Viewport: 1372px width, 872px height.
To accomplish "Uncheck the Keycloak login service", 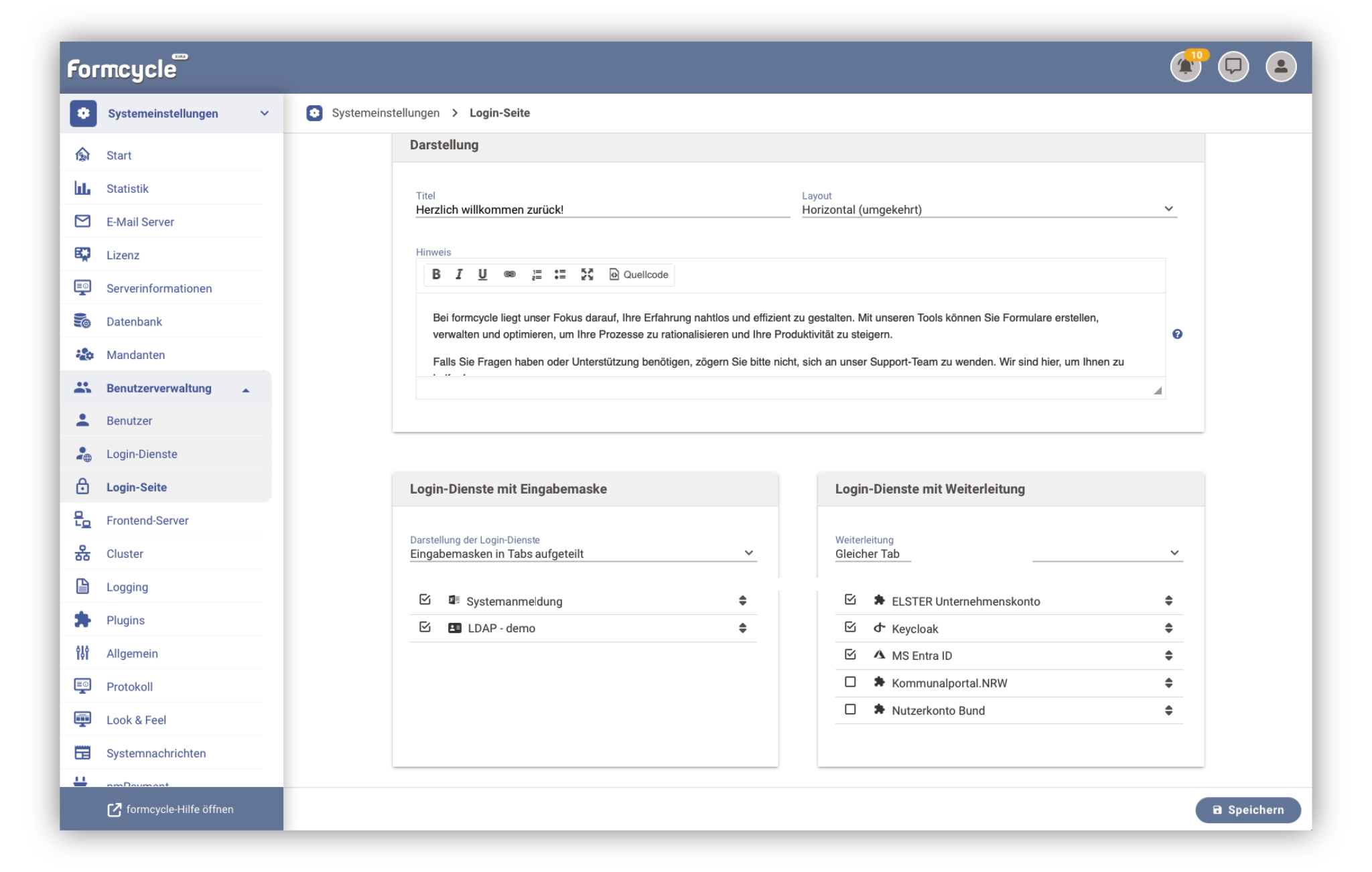I will pyautogui.click(x=850, y=627).
